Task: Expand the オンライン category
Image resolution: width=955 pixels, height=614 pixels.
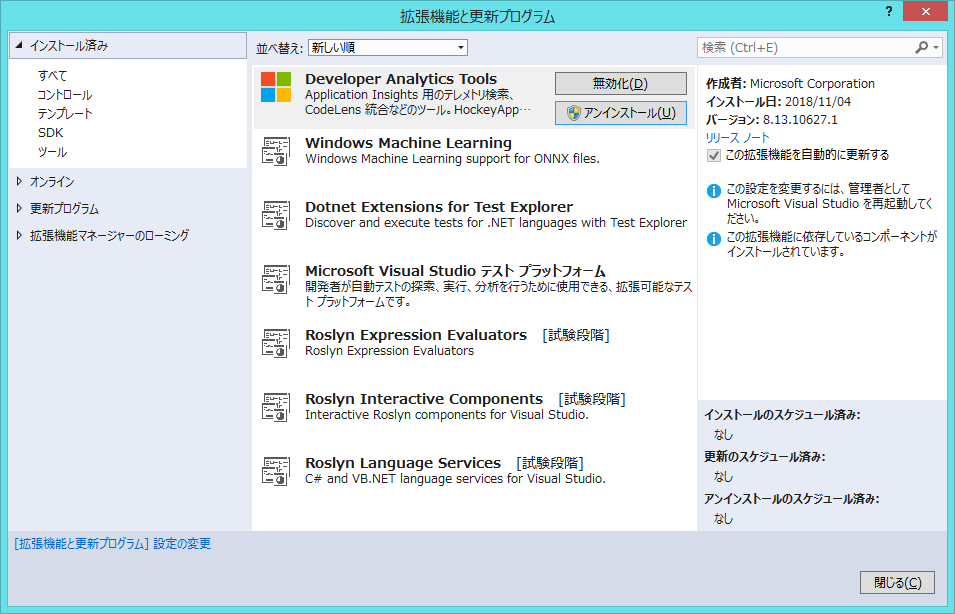Action: coord(19,182)
